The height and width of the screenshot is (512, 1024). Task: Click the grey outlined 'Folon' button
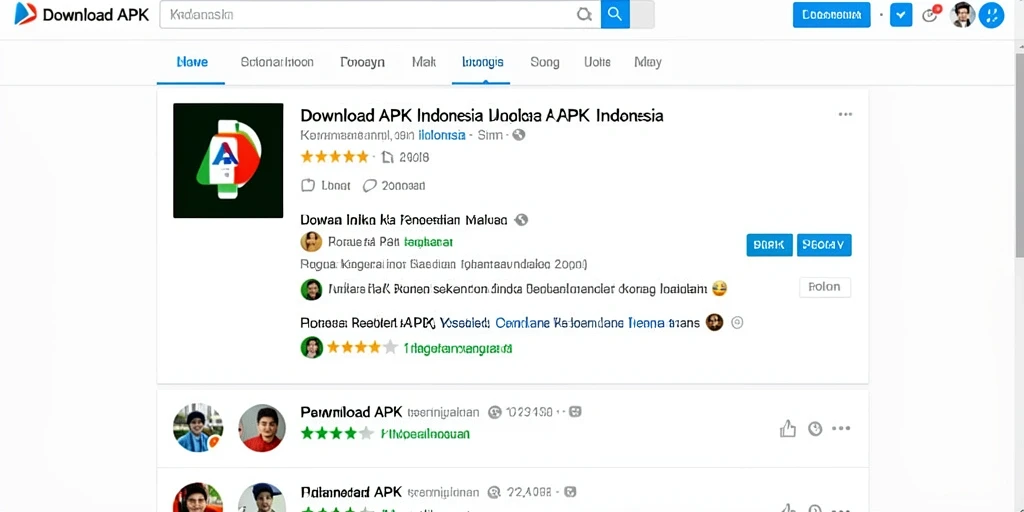(x=825, y=287)
